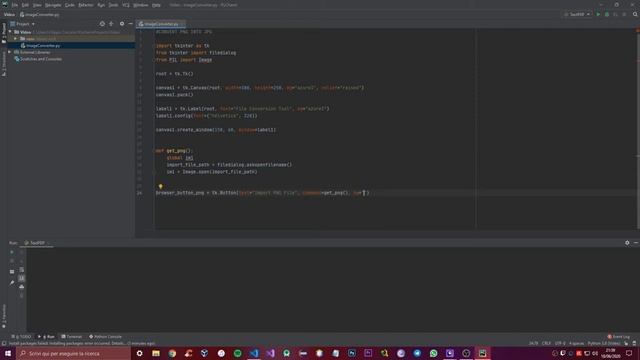The width and height of the screenshot is (640, 360).
Task: Click the Search Everywhere magnifier icon
Action: [635, 14]
